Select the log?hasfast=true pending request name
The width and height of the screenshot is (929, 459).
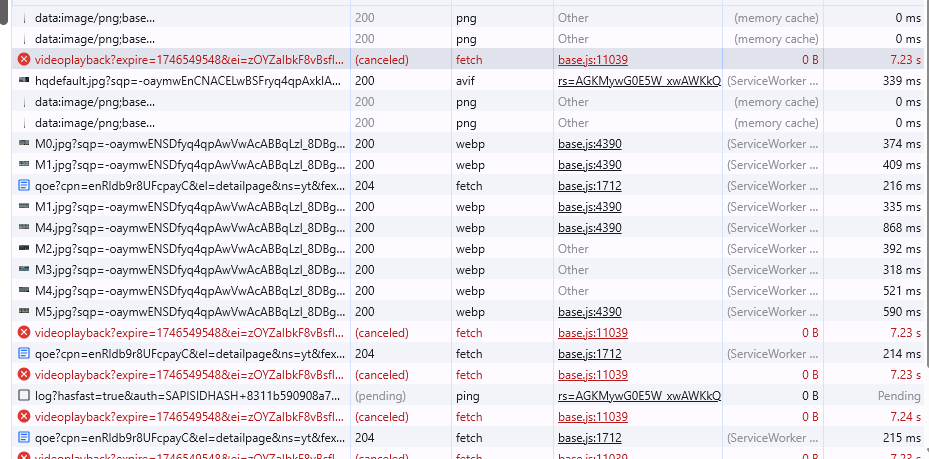pyautogui.click(x=188, y=395)
